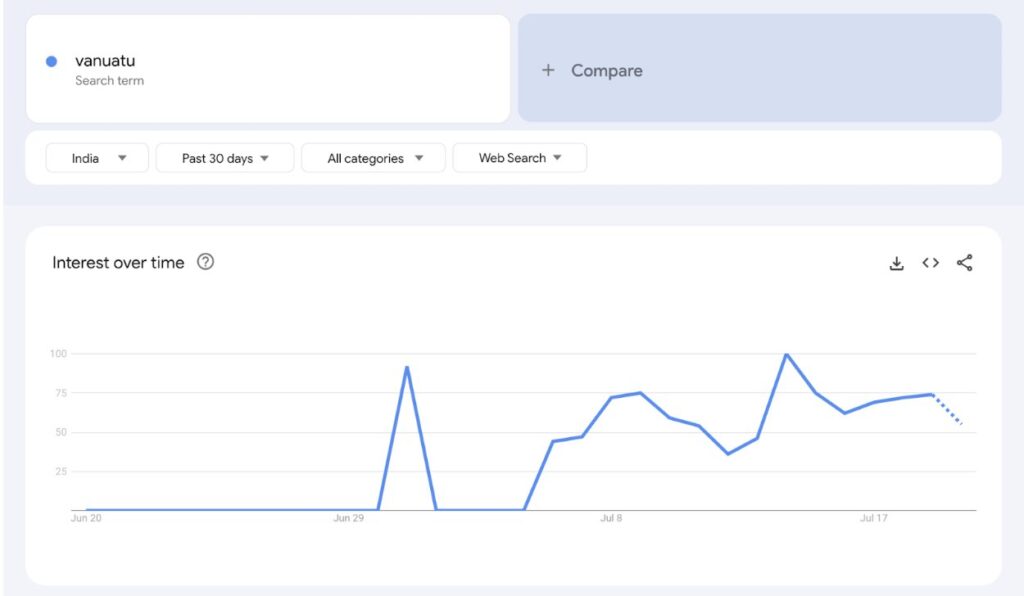
Task: Click the blue dot beside vanuatu
Action: 52,61
